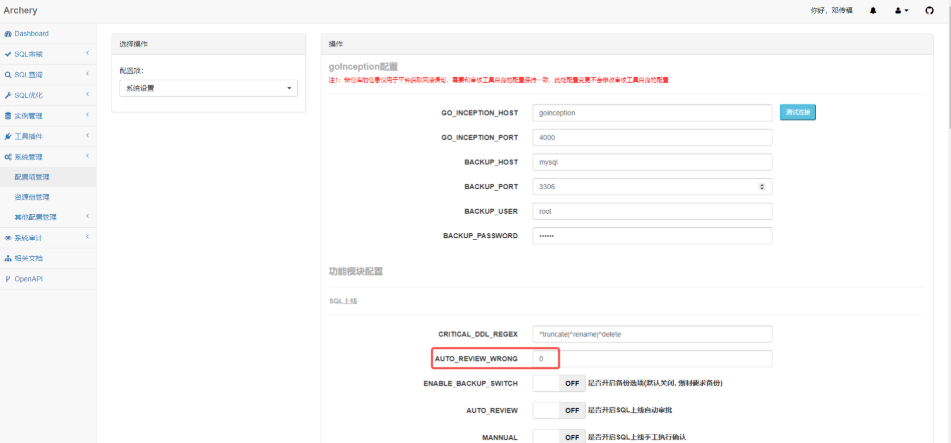This screenshot has height=443, width=951.
Task: Click the SQL上线 subsection label
Action: 343,301
